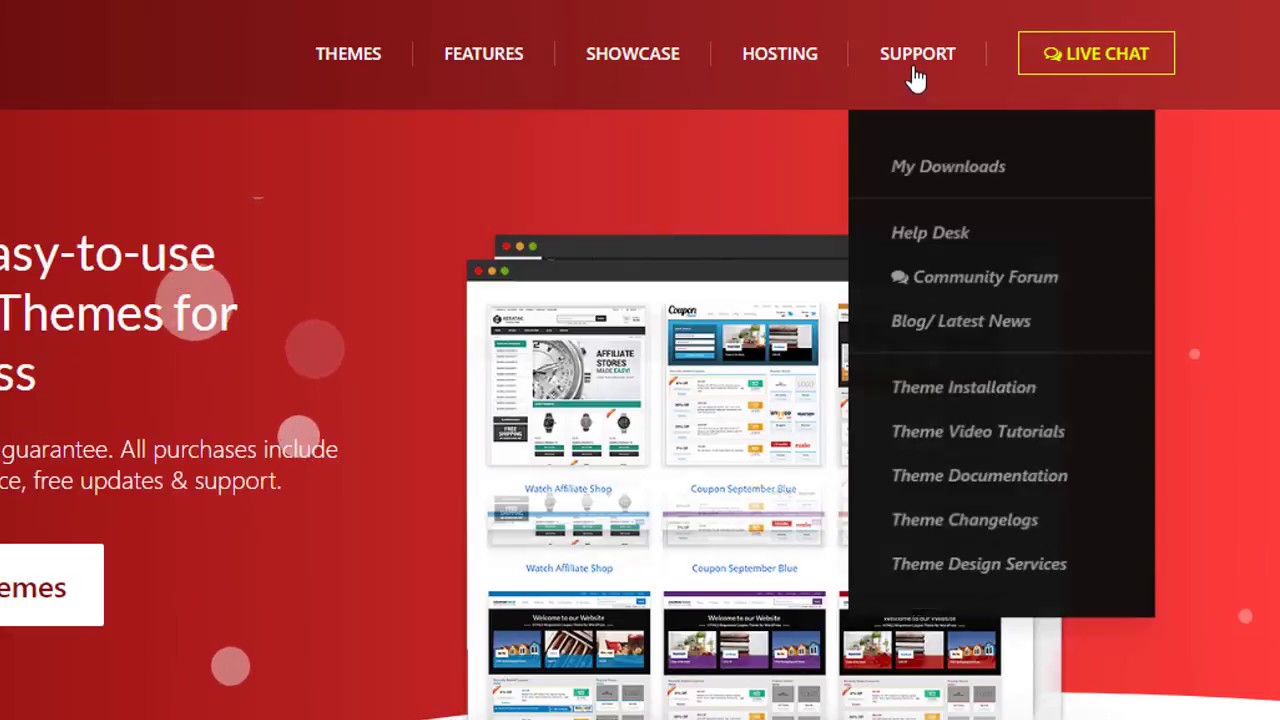Open the Help Desk link
Viewport: 1280px width, 720px height.
pyautogui.click(x=930, y=233)
